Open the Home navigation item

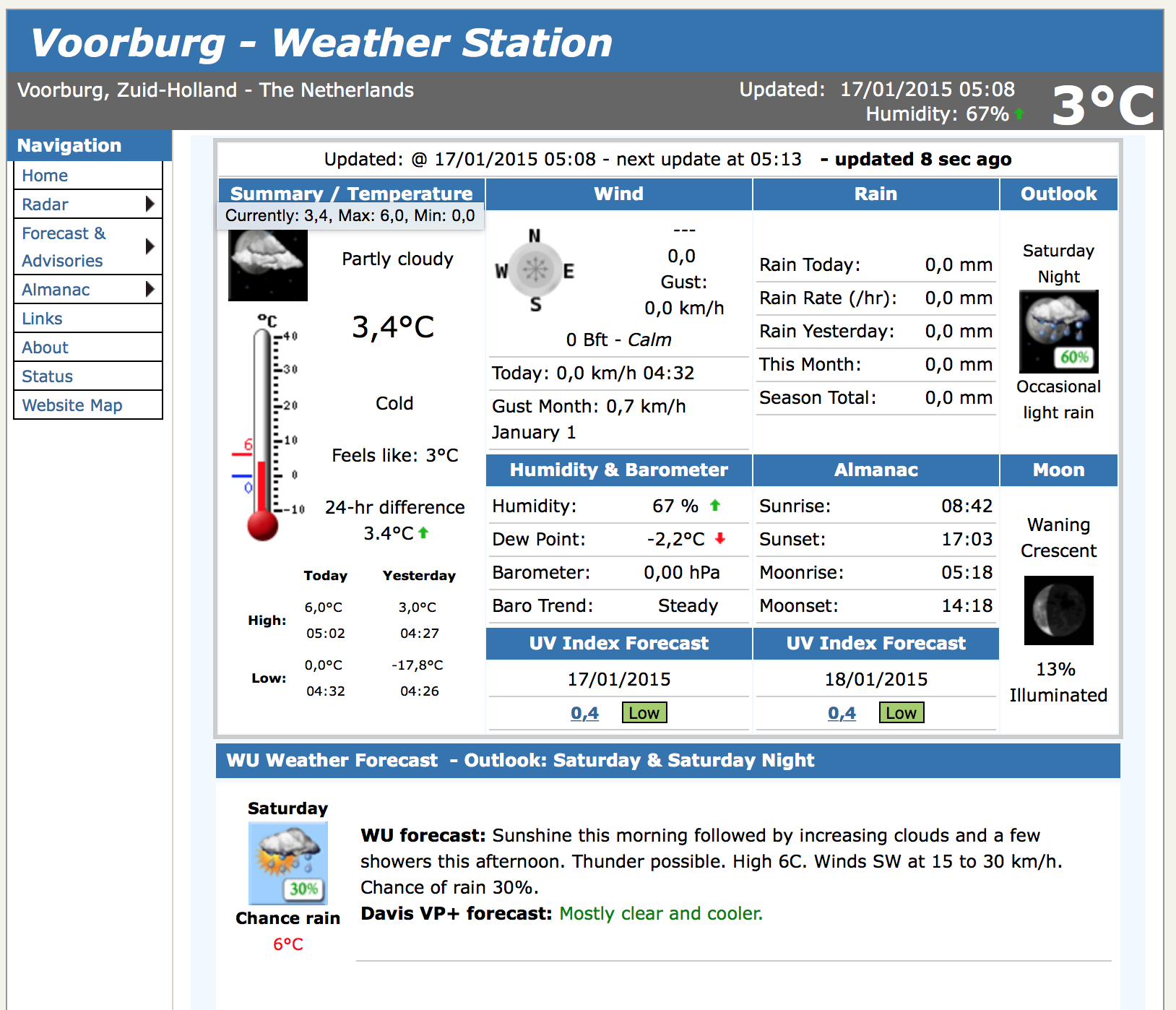pyautogui.click(x=45, y=176)
